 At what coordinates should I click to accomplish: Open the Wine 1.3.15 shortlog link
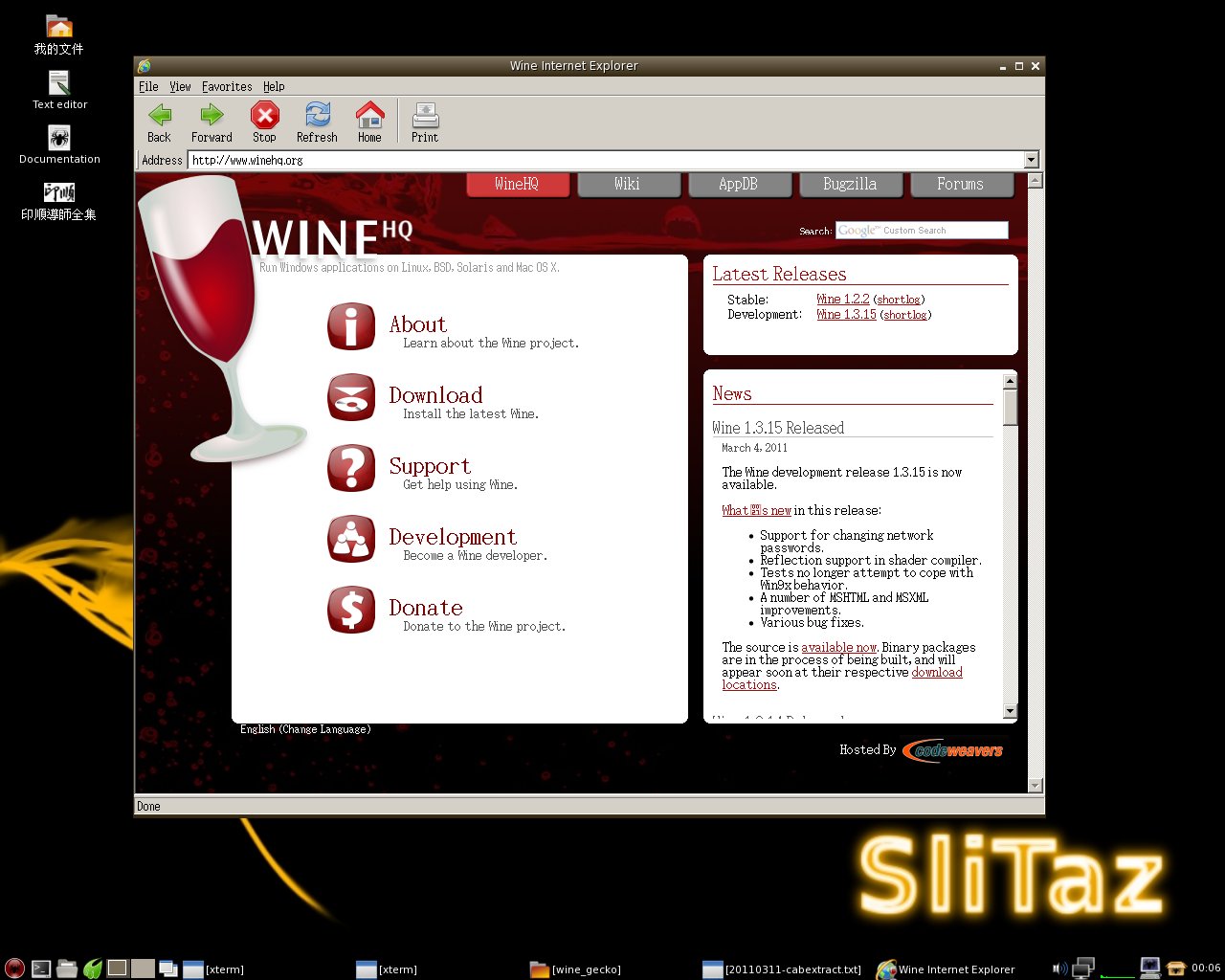click(x=905, y=314)
